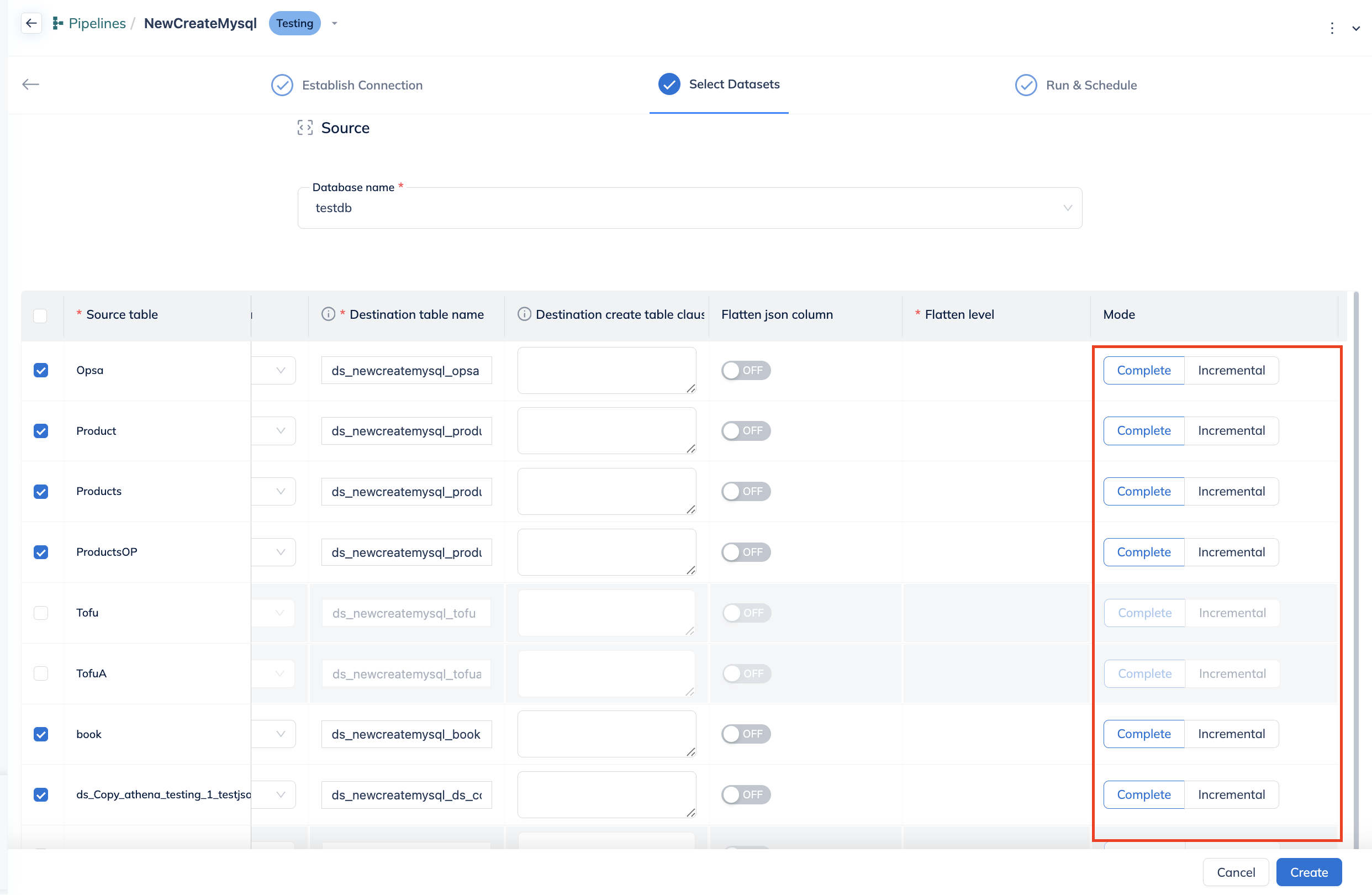The image size is (1372, 895).
Task: Turn on Flatten json toggle for ProductsOP
Action: [746, 552]
